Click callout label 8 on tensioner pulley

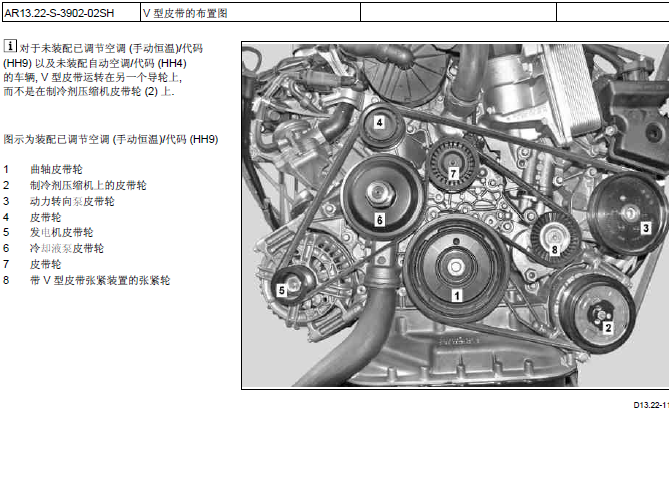pos(554,250)
